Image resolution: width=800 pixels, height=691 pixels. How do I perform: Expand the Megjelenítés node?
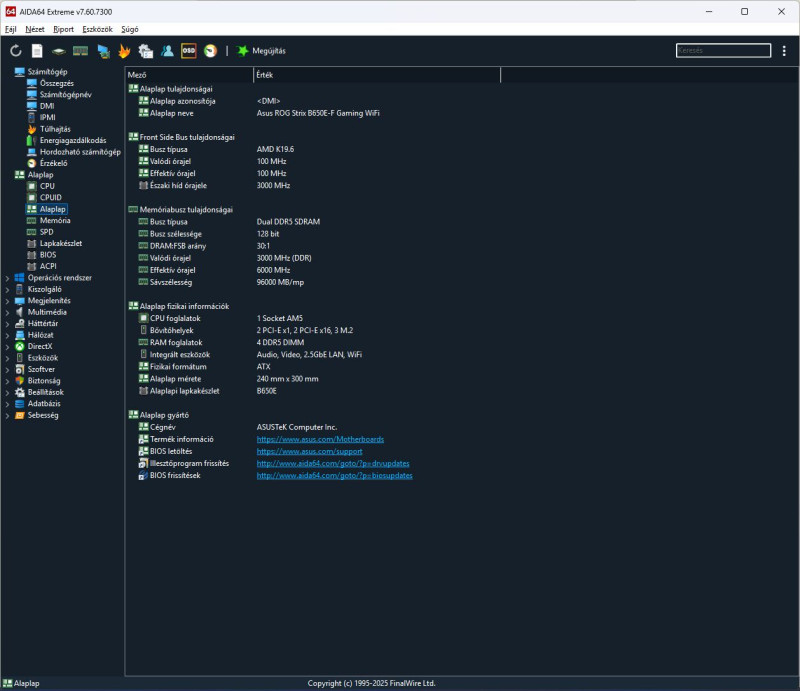7,301
